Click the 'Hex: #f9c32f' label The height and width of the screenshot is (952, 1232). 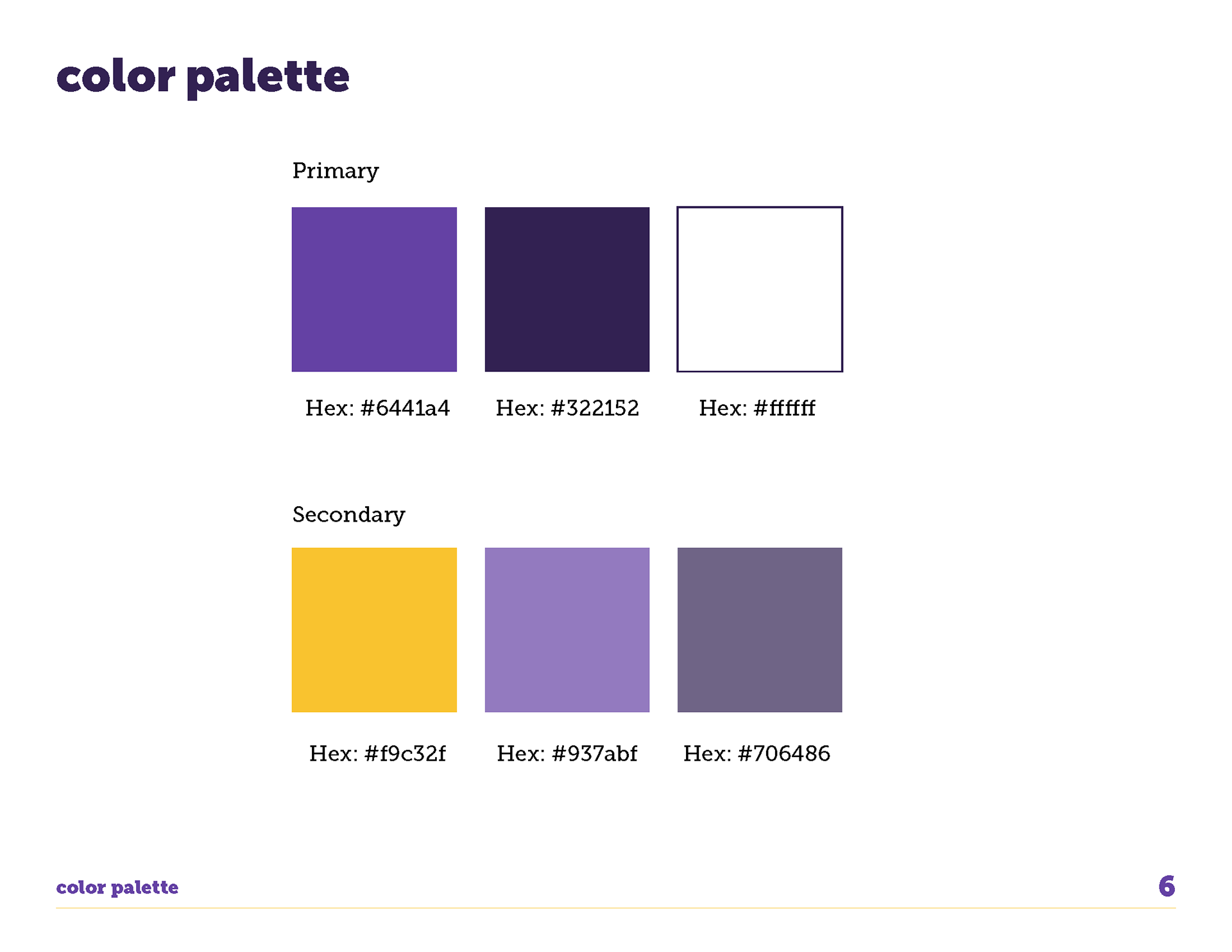pyautogui.click(x=377, y=753)
